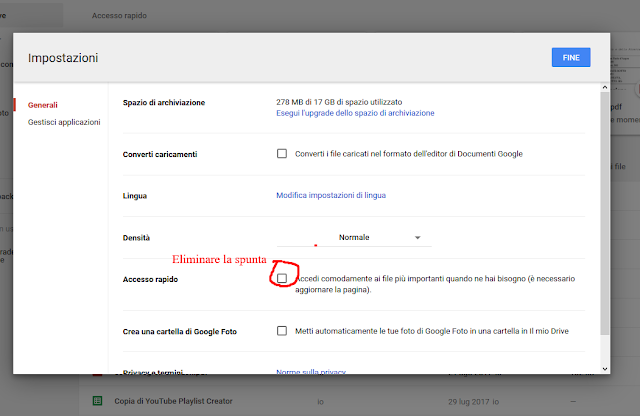640x416 pixels.
Task: Click the Spazio di archiviazione label
Action: [x=164, y=102]
